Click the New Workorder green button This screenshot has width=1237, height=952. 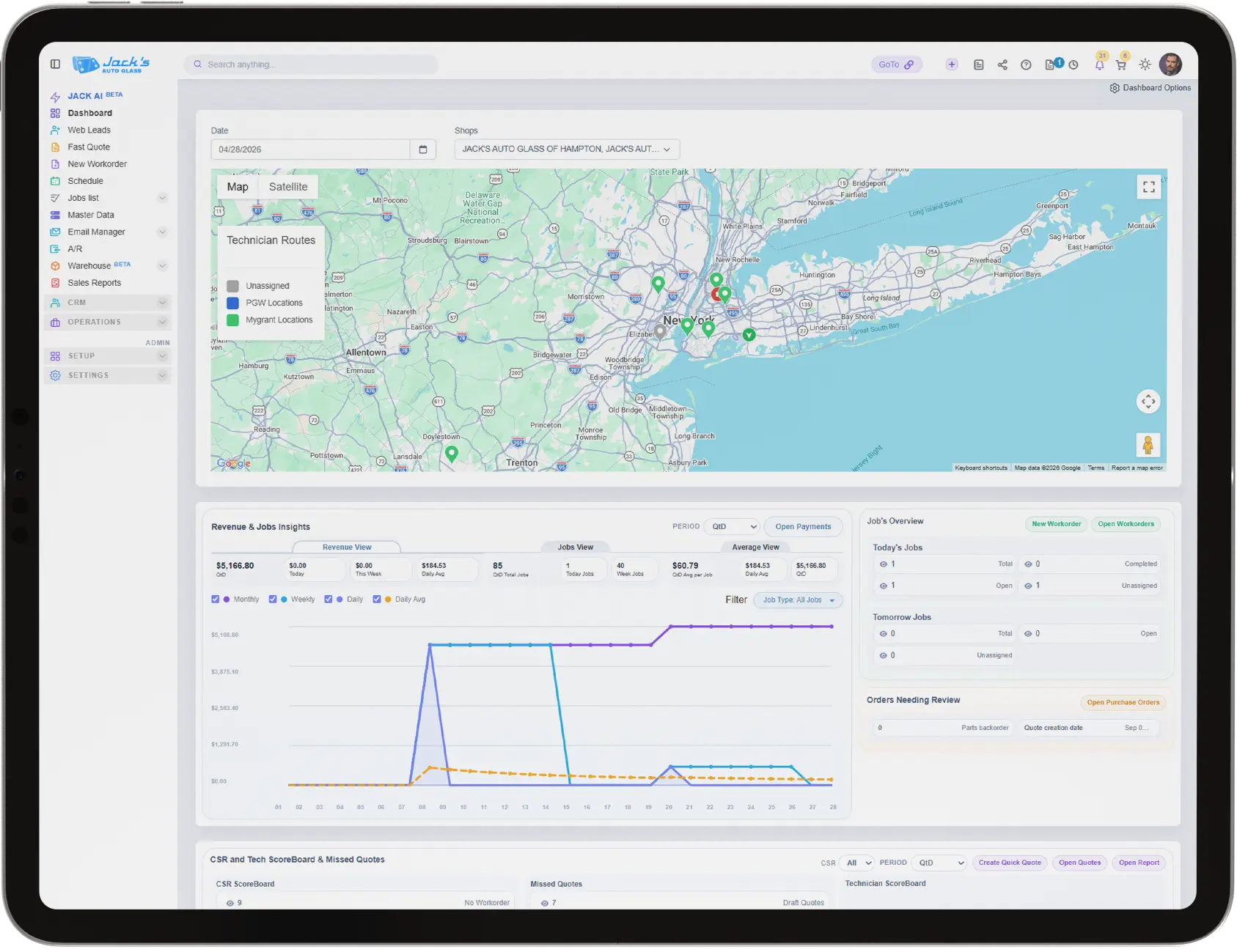pyautogui.click(x=1056, y=524)
